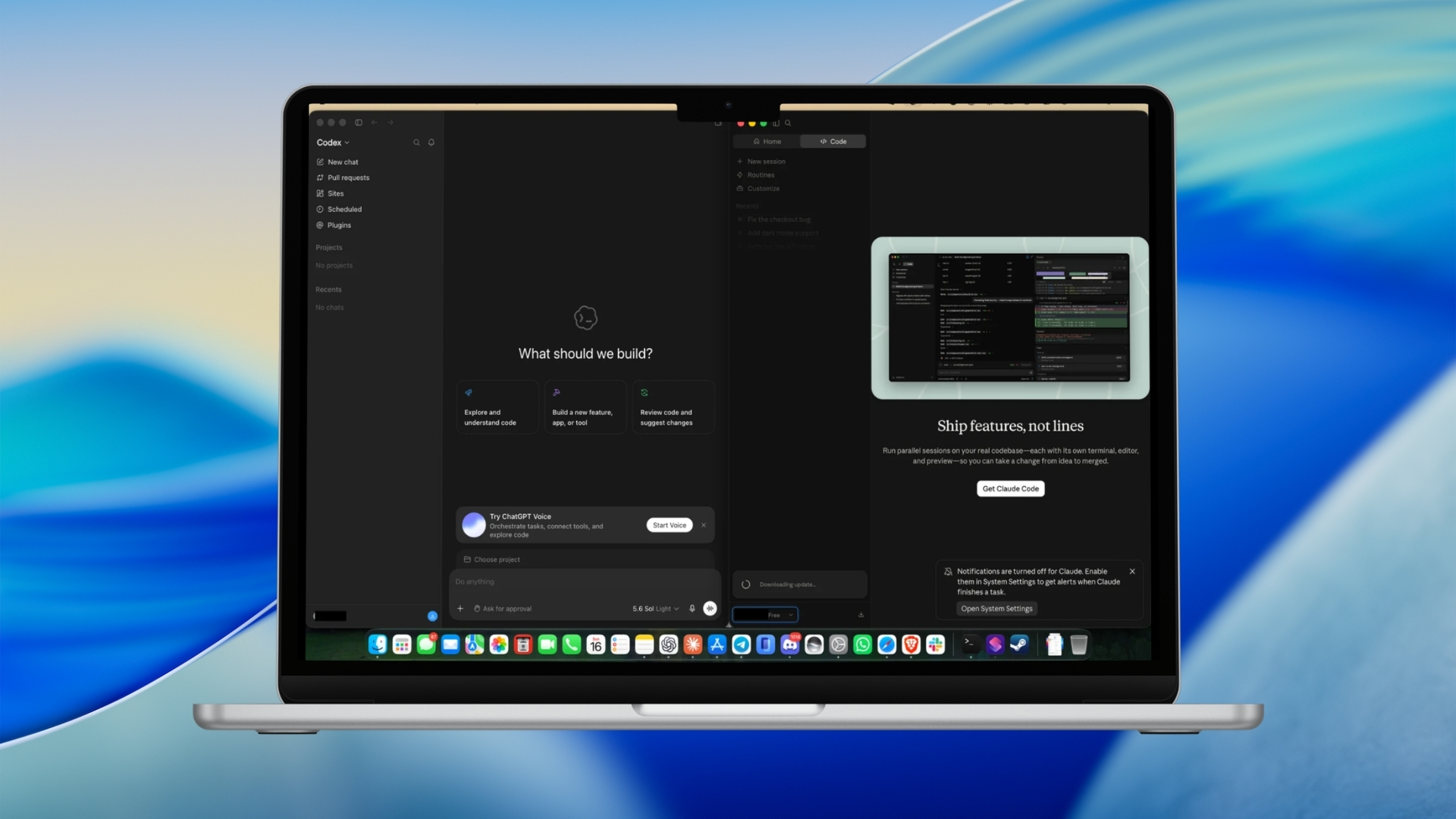Start a New chat in Codex
The image size is (1456, 819).
(337, 162)
